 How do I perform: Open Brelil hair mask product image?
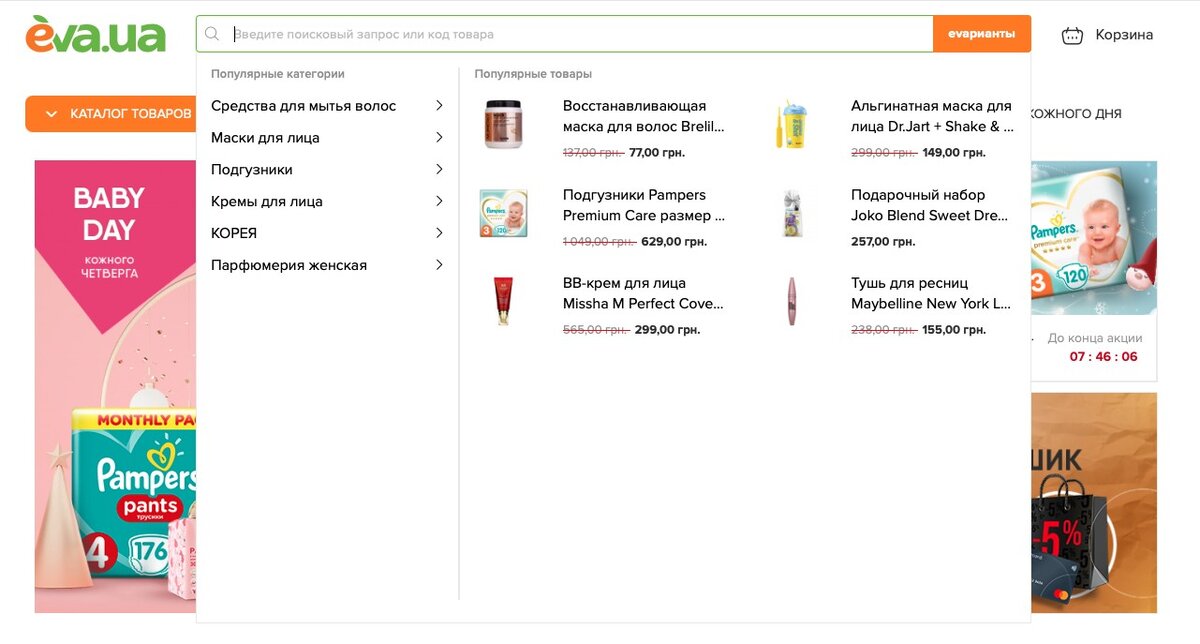click(x=503, y=124)
